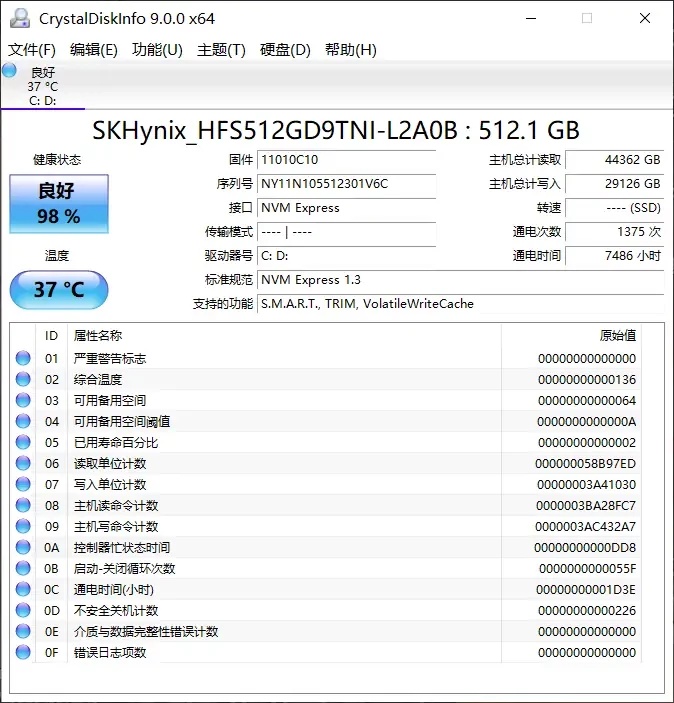Open the 编辑(E) menu
Viewport: 674px width, 703px height.
coord(94,50)
